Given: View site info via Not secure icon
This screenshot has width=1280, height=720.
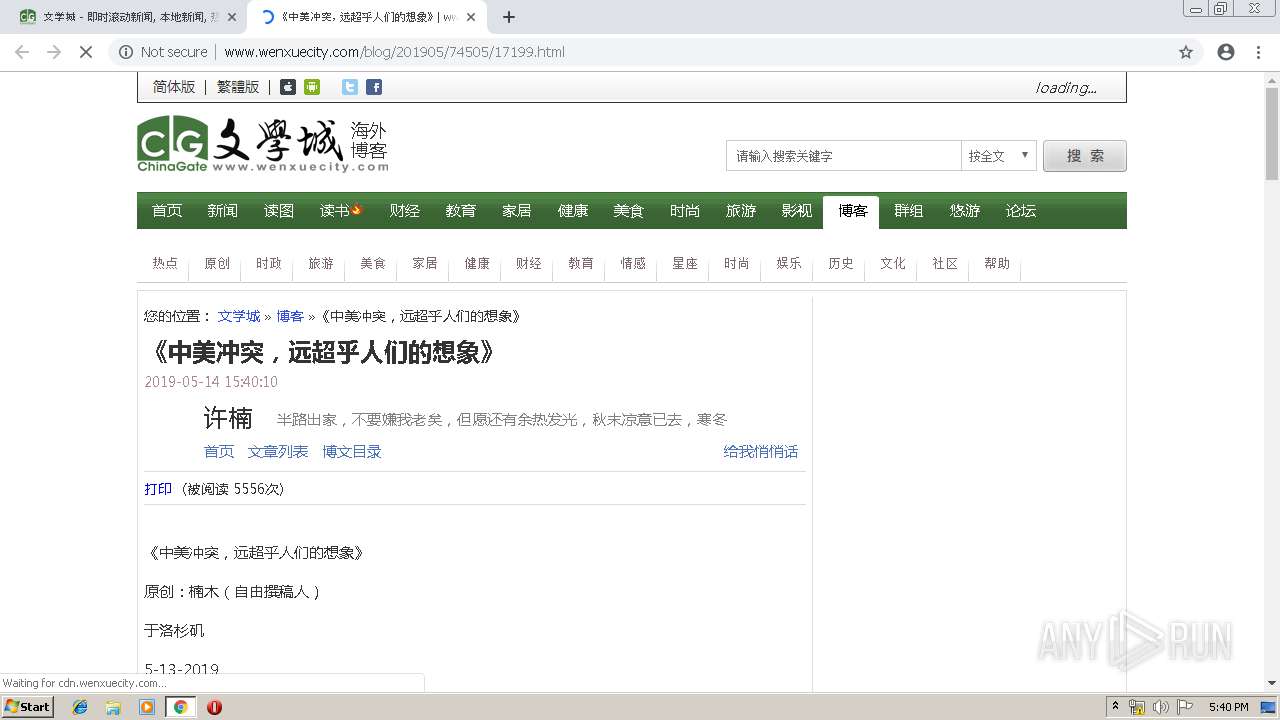Looking at the screenshot, I should coord(126,52).
